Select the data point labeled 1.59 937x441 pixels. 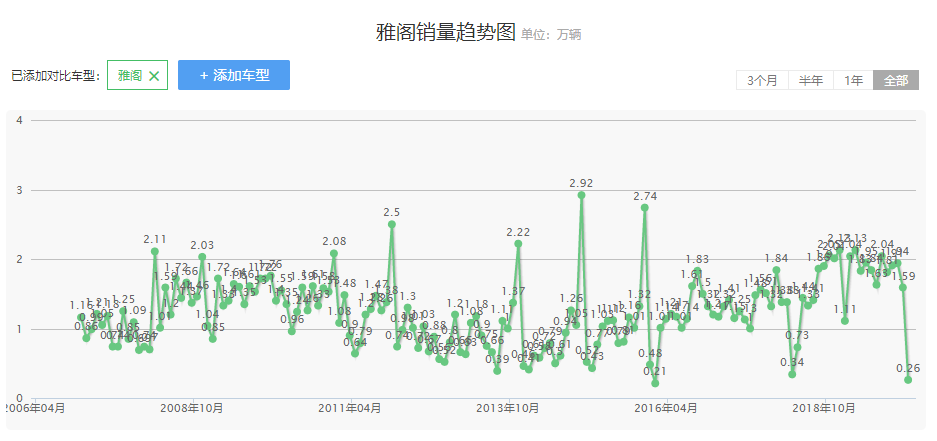click(902, 288)
